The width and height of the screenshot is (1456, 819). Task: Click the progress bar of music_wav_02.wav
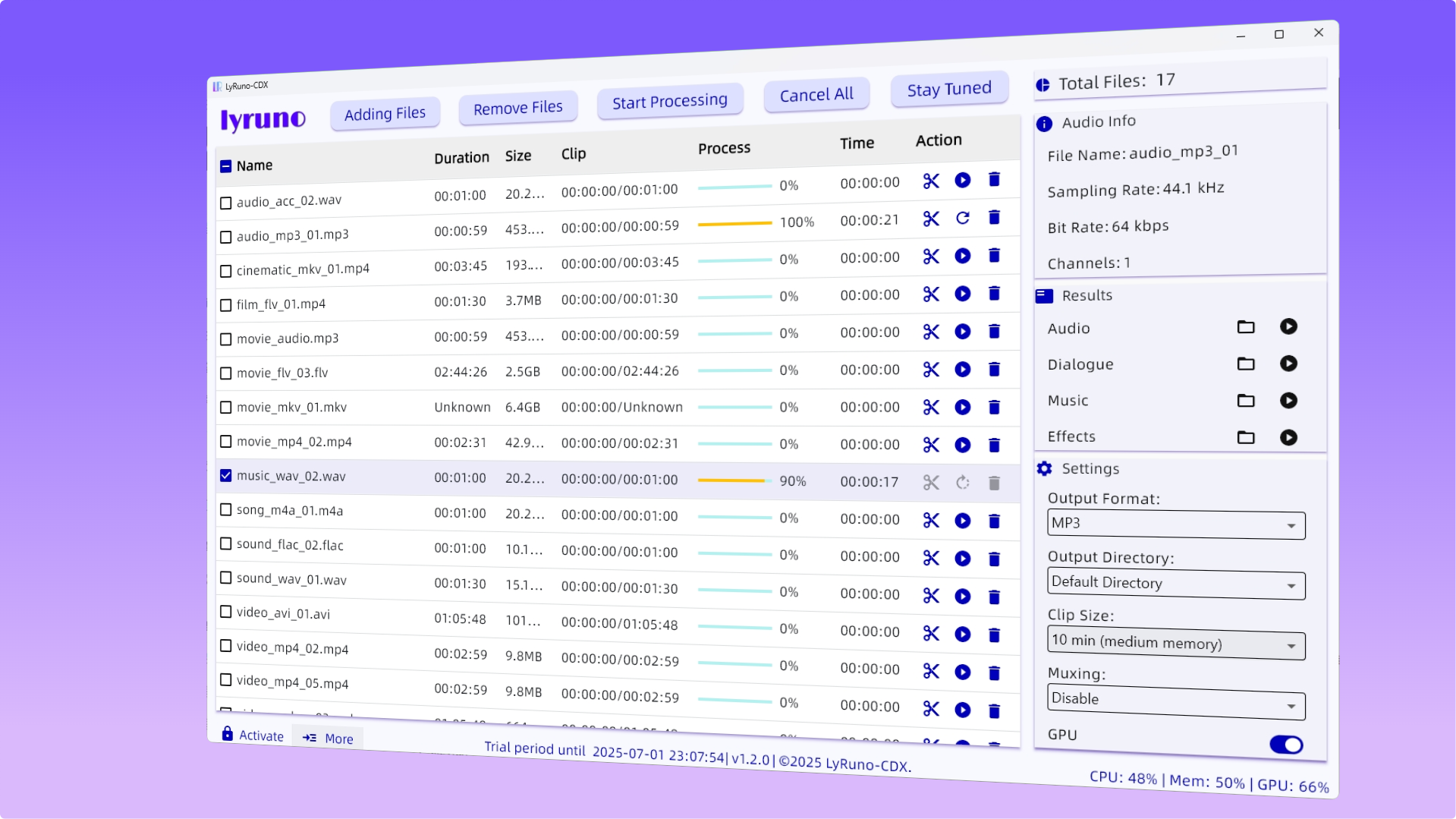(x=734, y=480)
